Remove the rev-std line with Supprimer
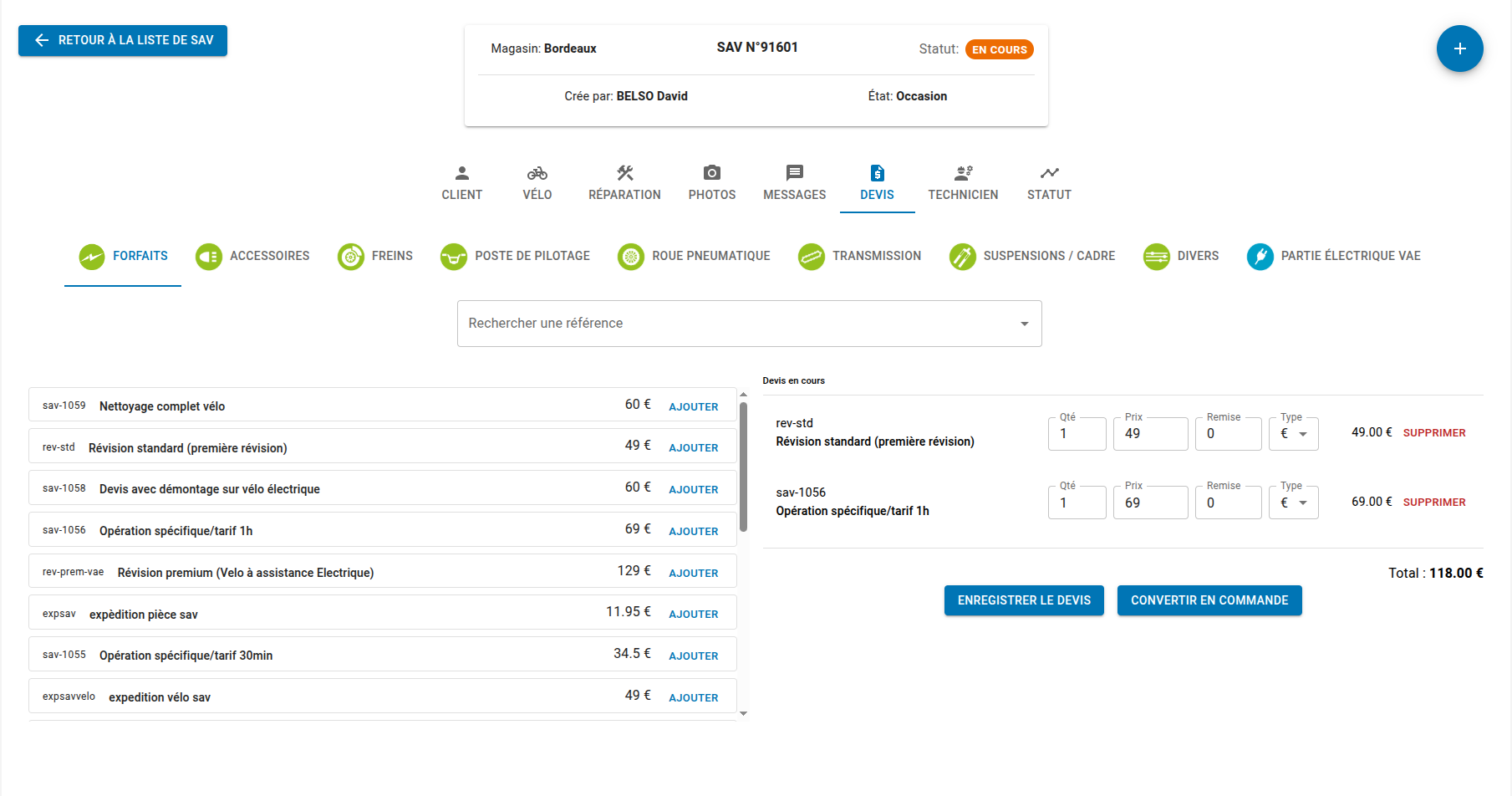The width and height of the screenshot is (1512, 796). click(x=1433, y=433)
